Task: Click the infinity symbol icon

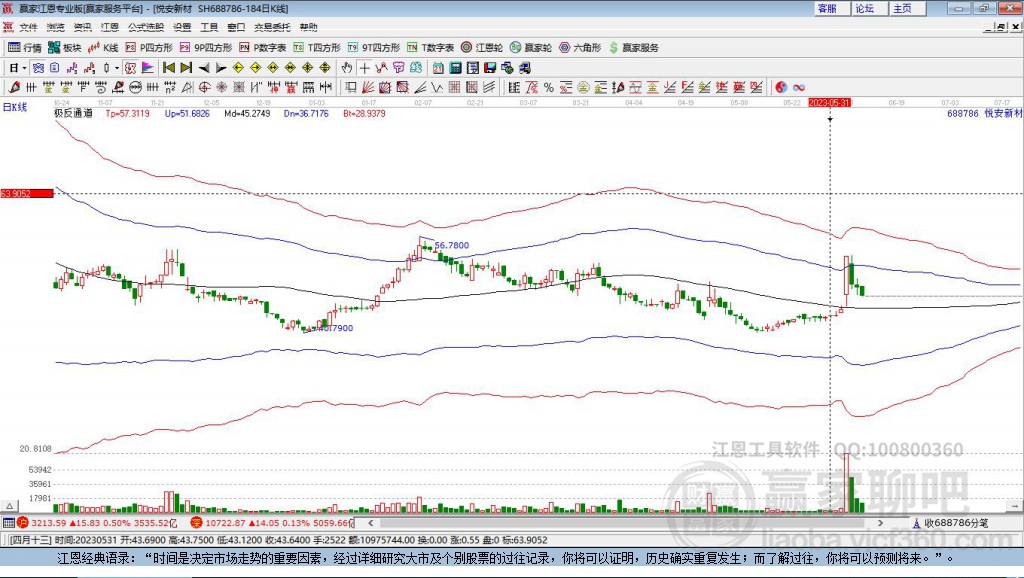Action: click(x=799, y=88)
